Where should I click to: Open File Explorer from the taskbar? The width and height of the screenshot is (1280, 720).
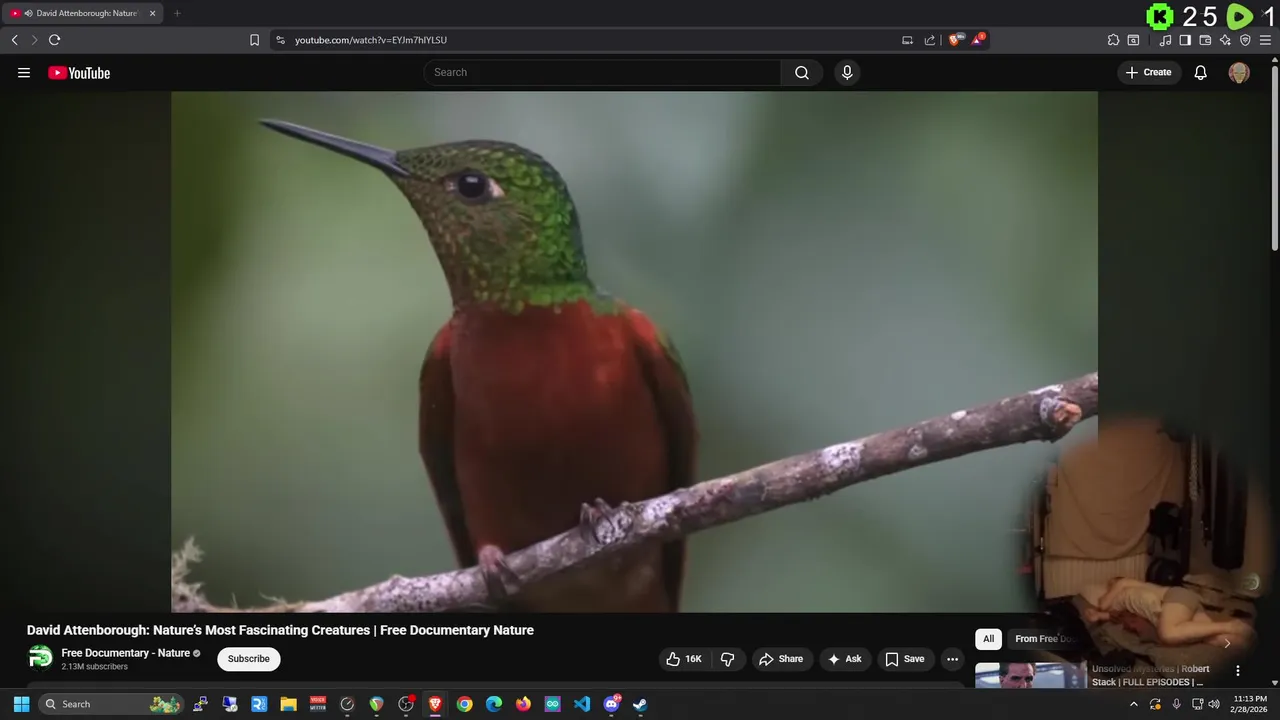click(x=289, y=704)
